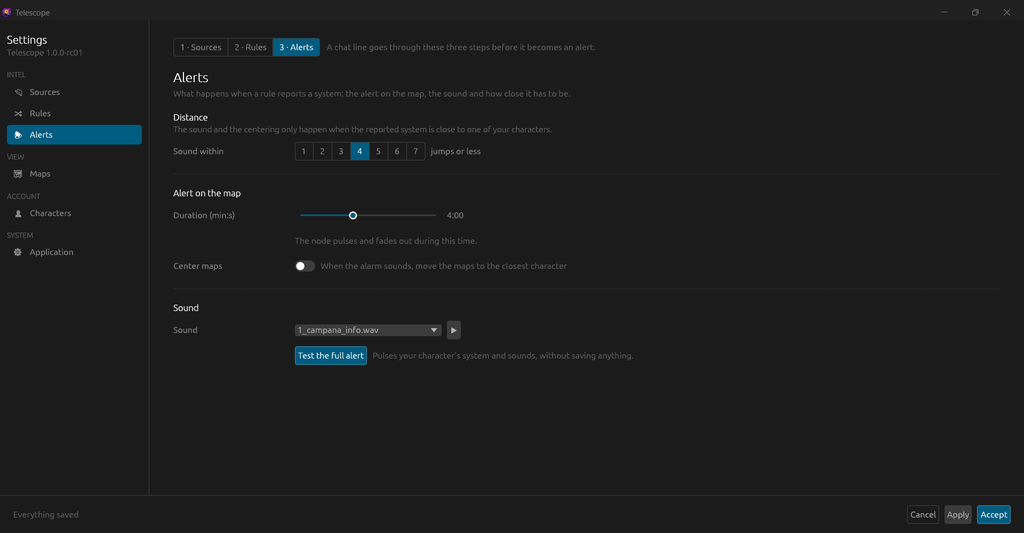Click the Telescope 1.0.0-rc01 version text
1024x533 pixels.
click(x=44, y=53)
